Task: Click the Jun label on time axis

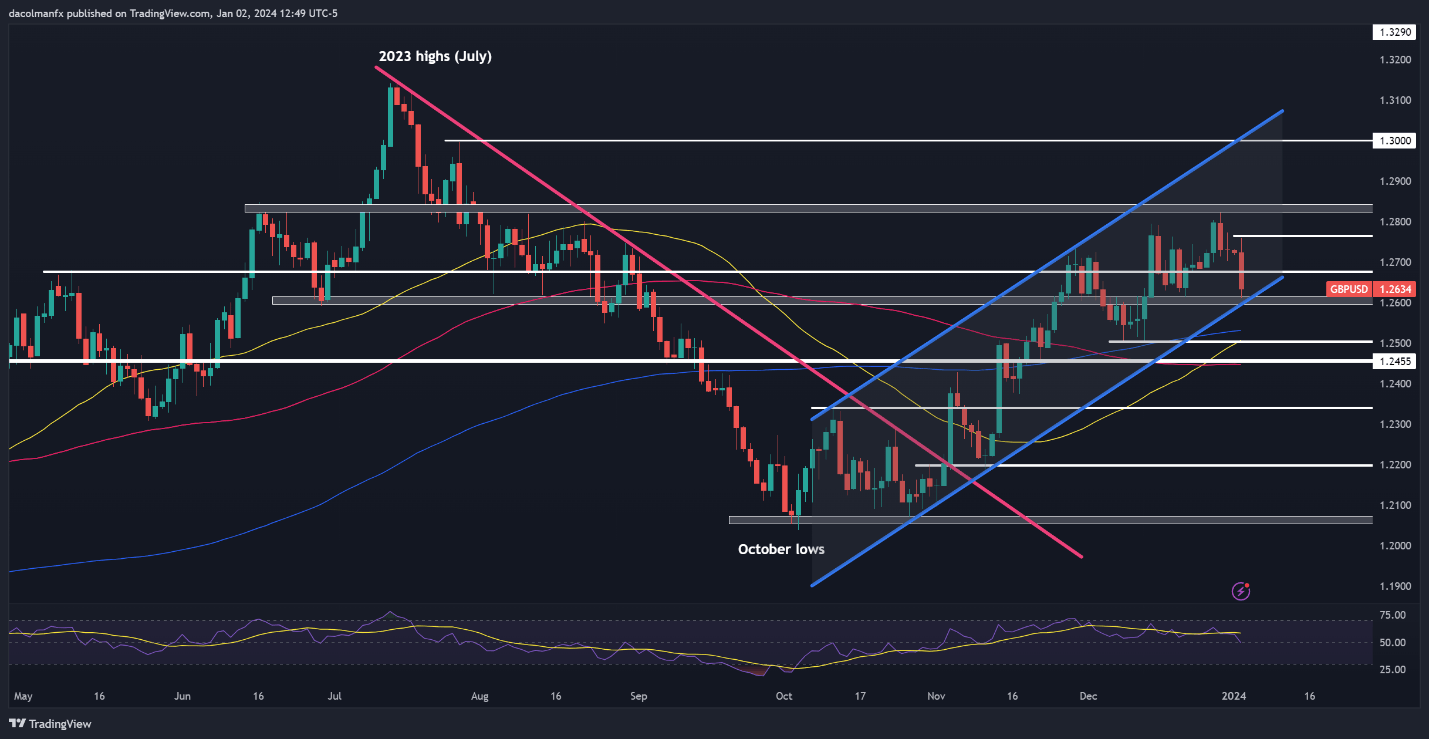Action: tap(181, 695)
